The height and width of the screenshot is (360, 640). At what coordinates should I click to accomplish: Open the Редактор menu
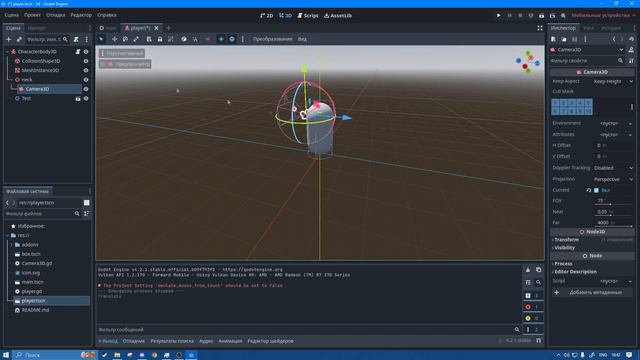[x=81, y=15]
